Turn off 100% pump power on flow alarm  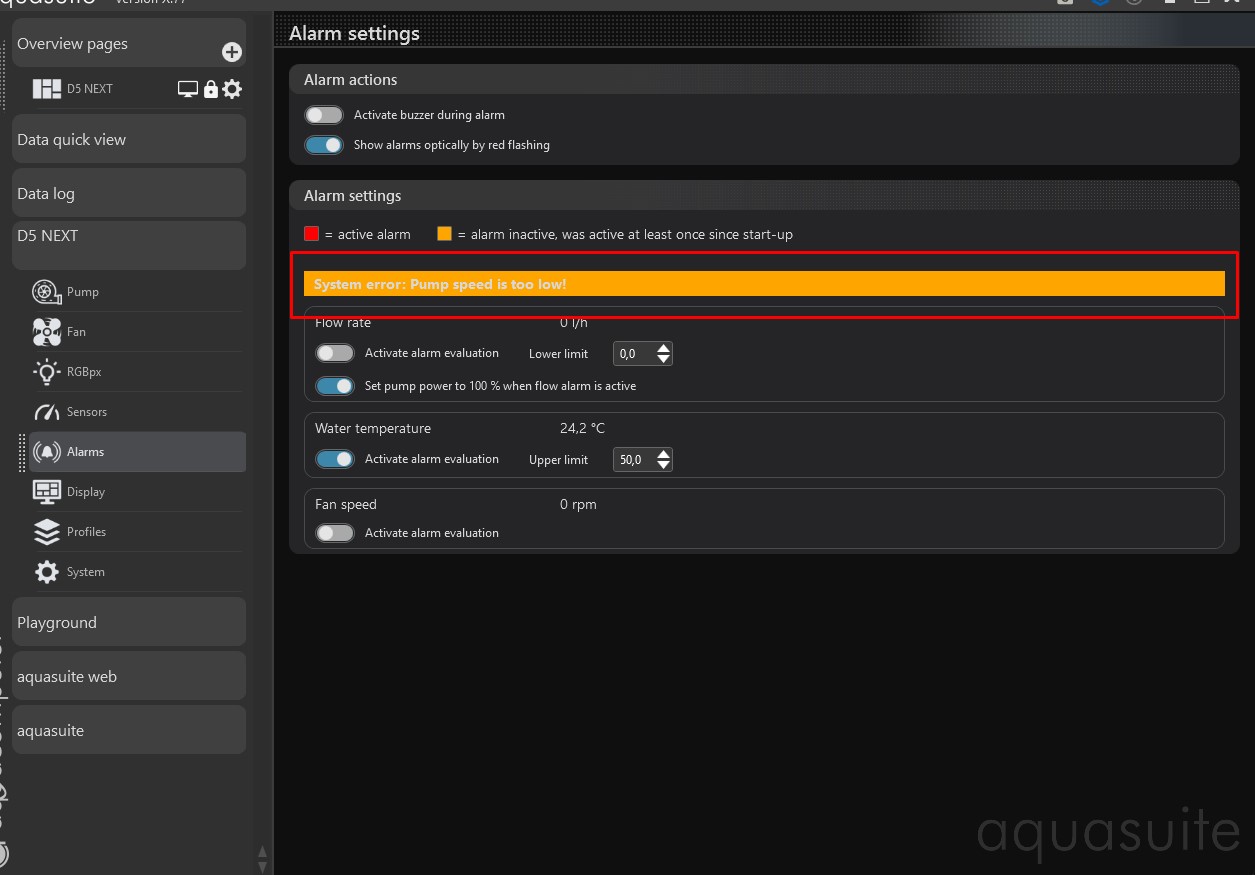(335, 386)
